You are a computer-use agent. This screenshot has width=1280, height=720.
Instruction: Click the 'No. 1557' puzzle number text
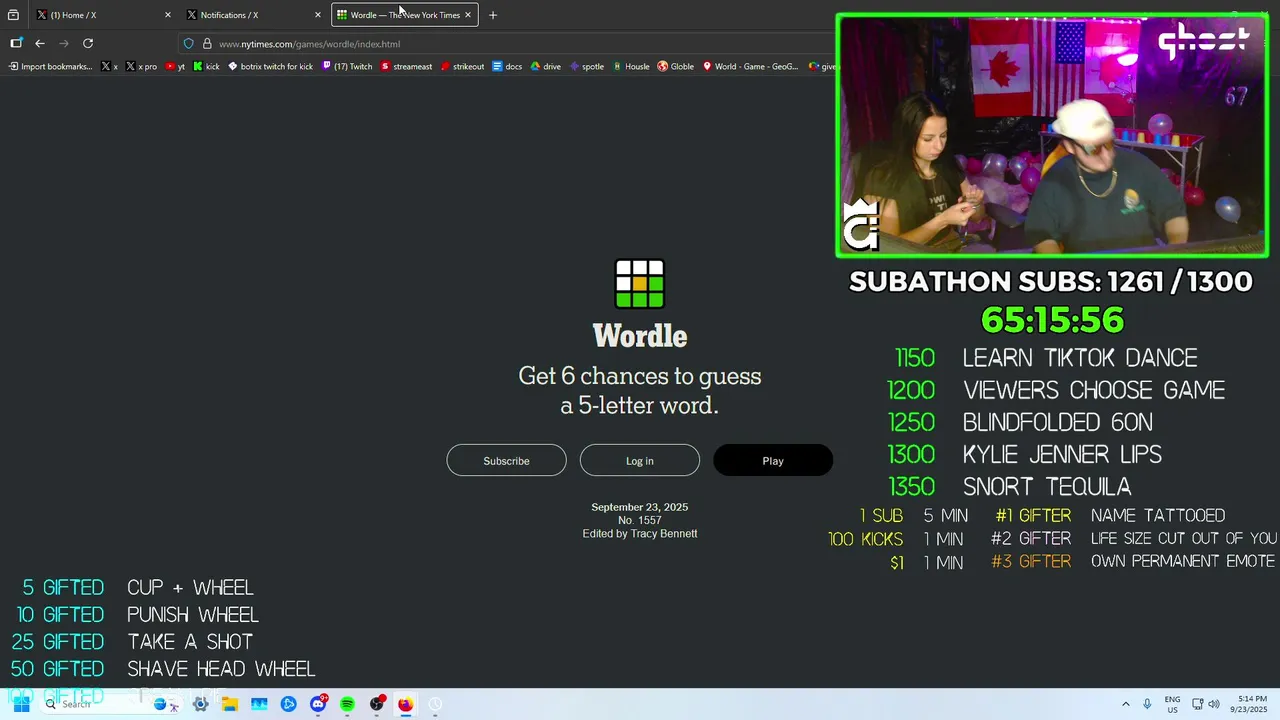coord(640,520)
